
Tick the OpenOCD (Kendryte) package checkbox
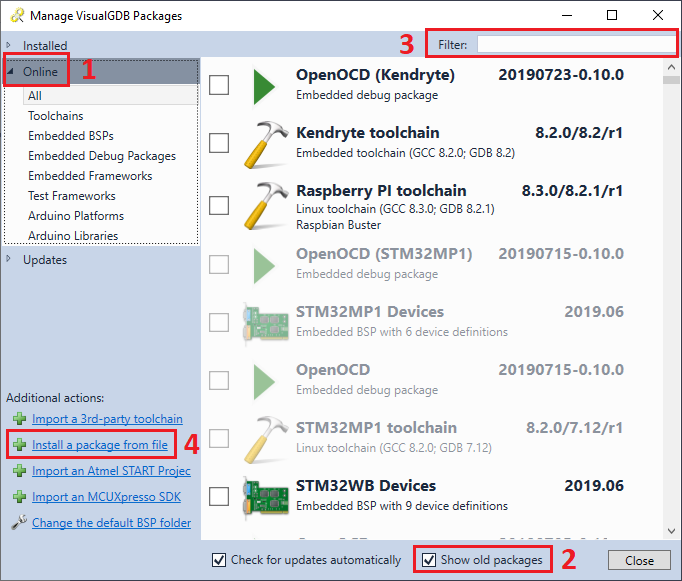tap(219, 85)
